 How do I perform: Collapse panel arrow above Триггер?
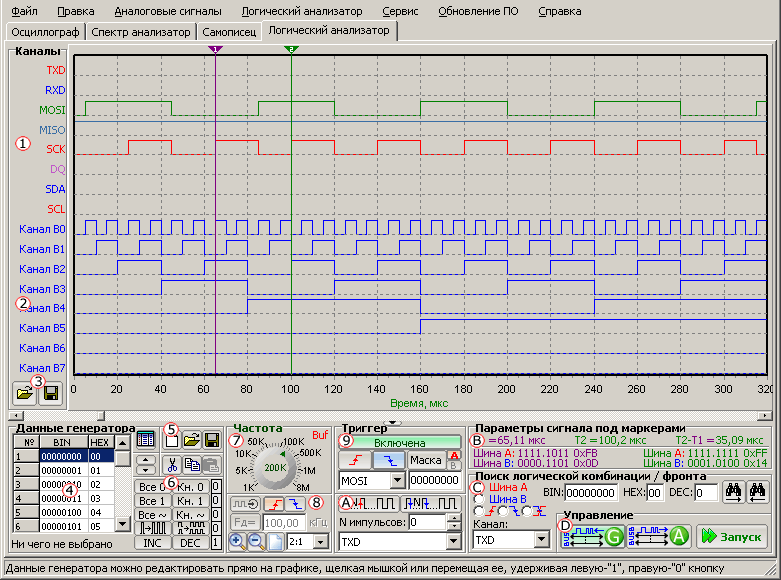[393, 423]
